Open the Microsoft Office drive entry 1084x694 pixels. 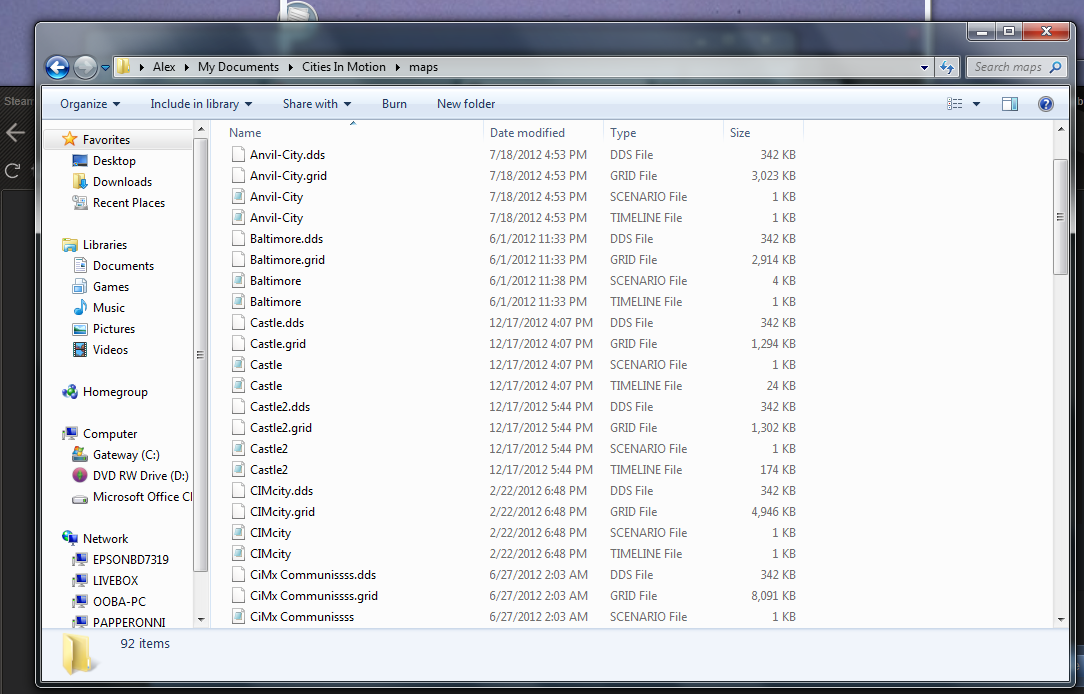132,497
